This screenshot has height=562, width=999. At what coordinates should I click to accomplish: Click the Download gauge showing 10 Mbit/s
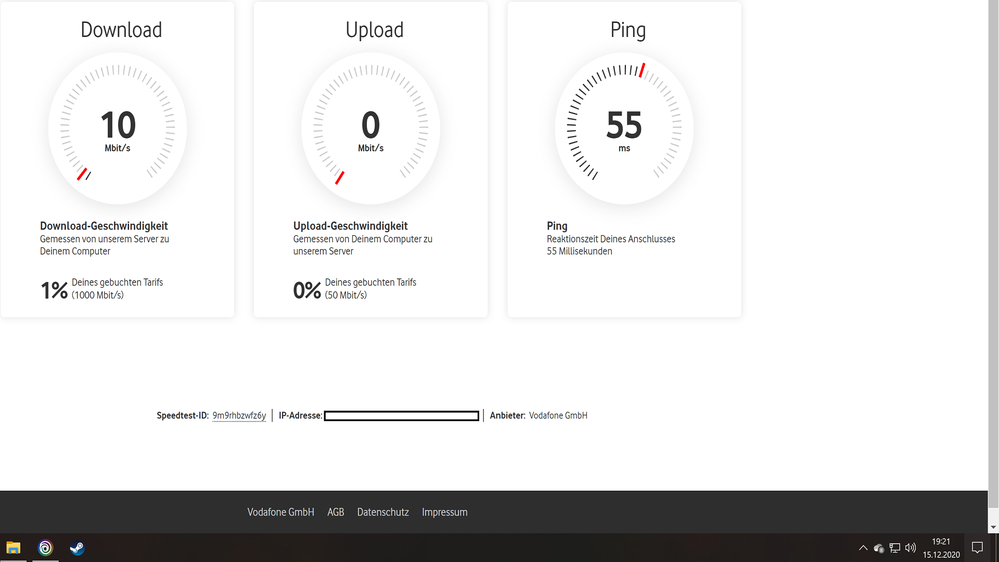coord(118,128)
